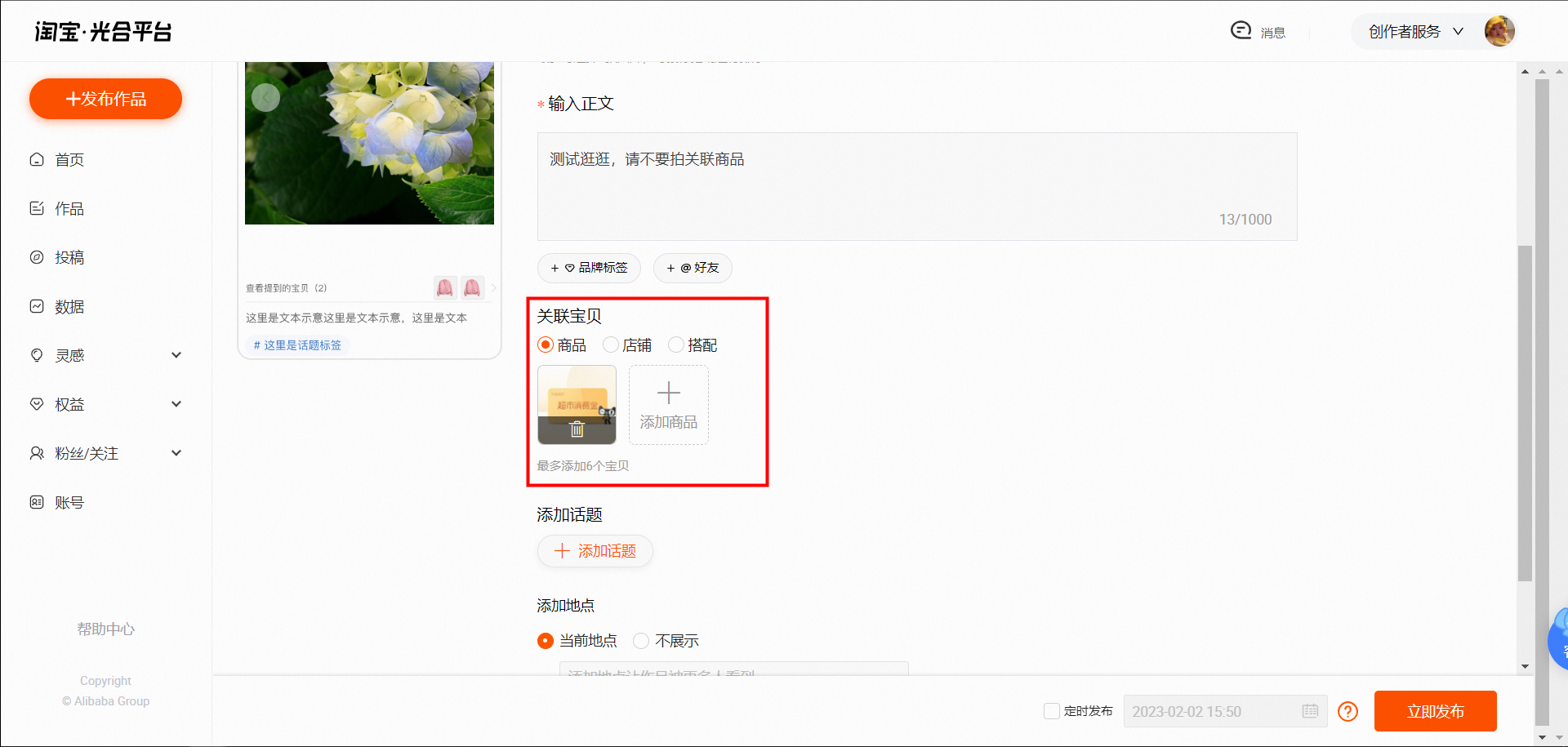Click the 首页 home icon

click(x=37, y=159)
